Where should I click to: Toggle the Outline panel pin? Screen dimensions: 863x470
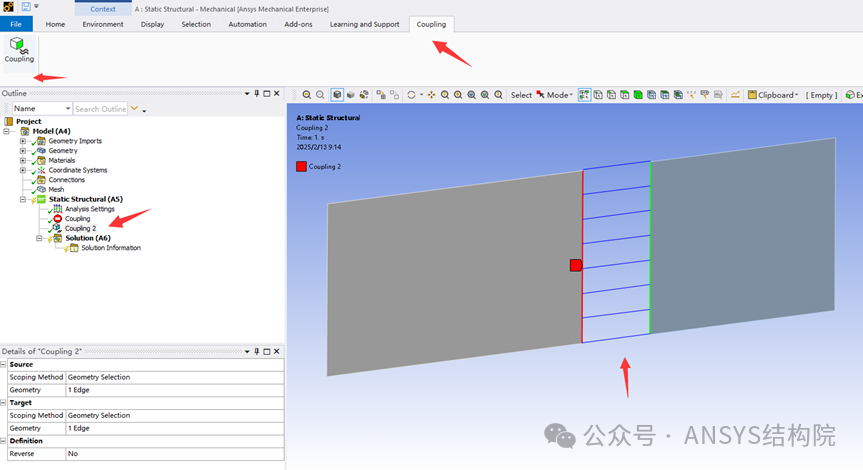[256, 94]
